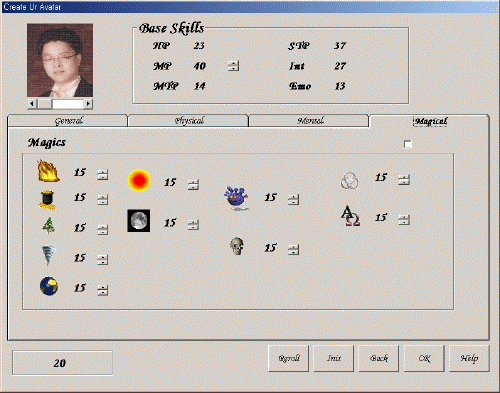Choose the tornado wind magic icon
500x393 pixels.
coord(49,256)
